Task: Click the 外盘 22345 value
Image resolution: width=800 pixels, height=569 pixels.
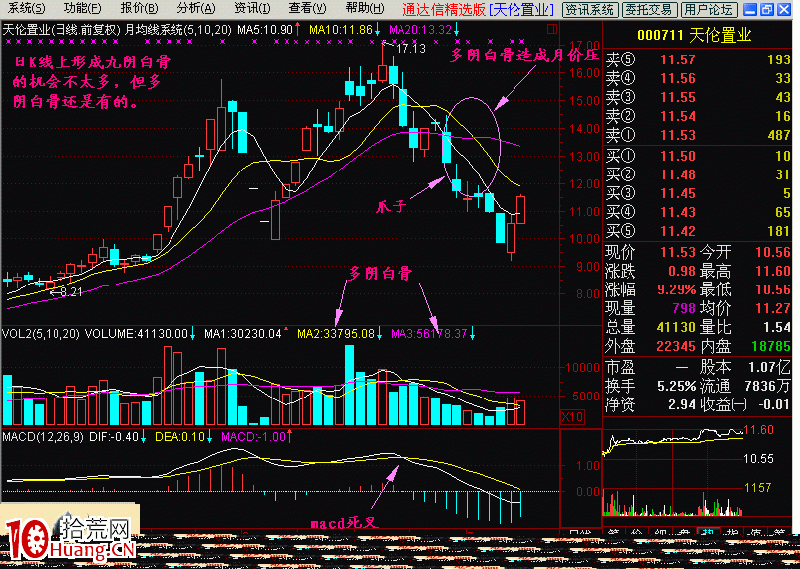Action: (x=676, y=347)
